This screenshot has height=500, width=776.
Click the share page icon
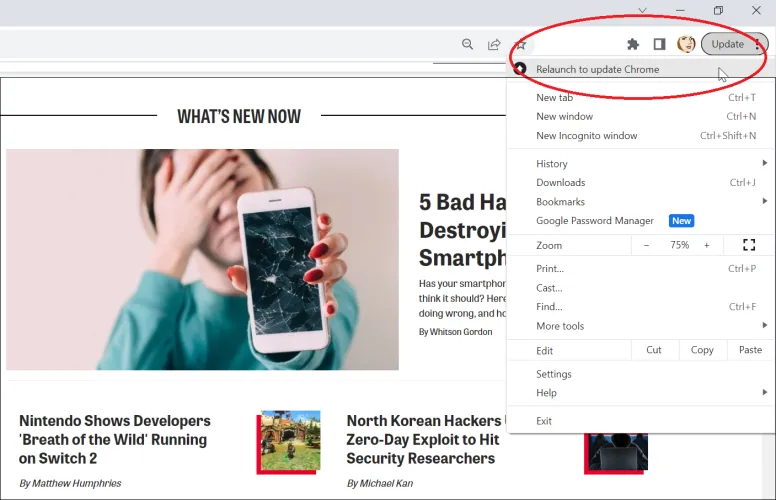(x=494, y=44)
